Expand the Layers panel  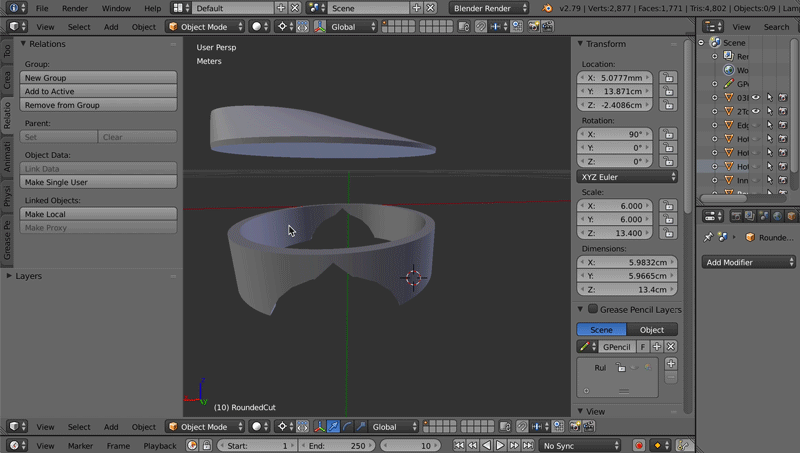(28, 275)
